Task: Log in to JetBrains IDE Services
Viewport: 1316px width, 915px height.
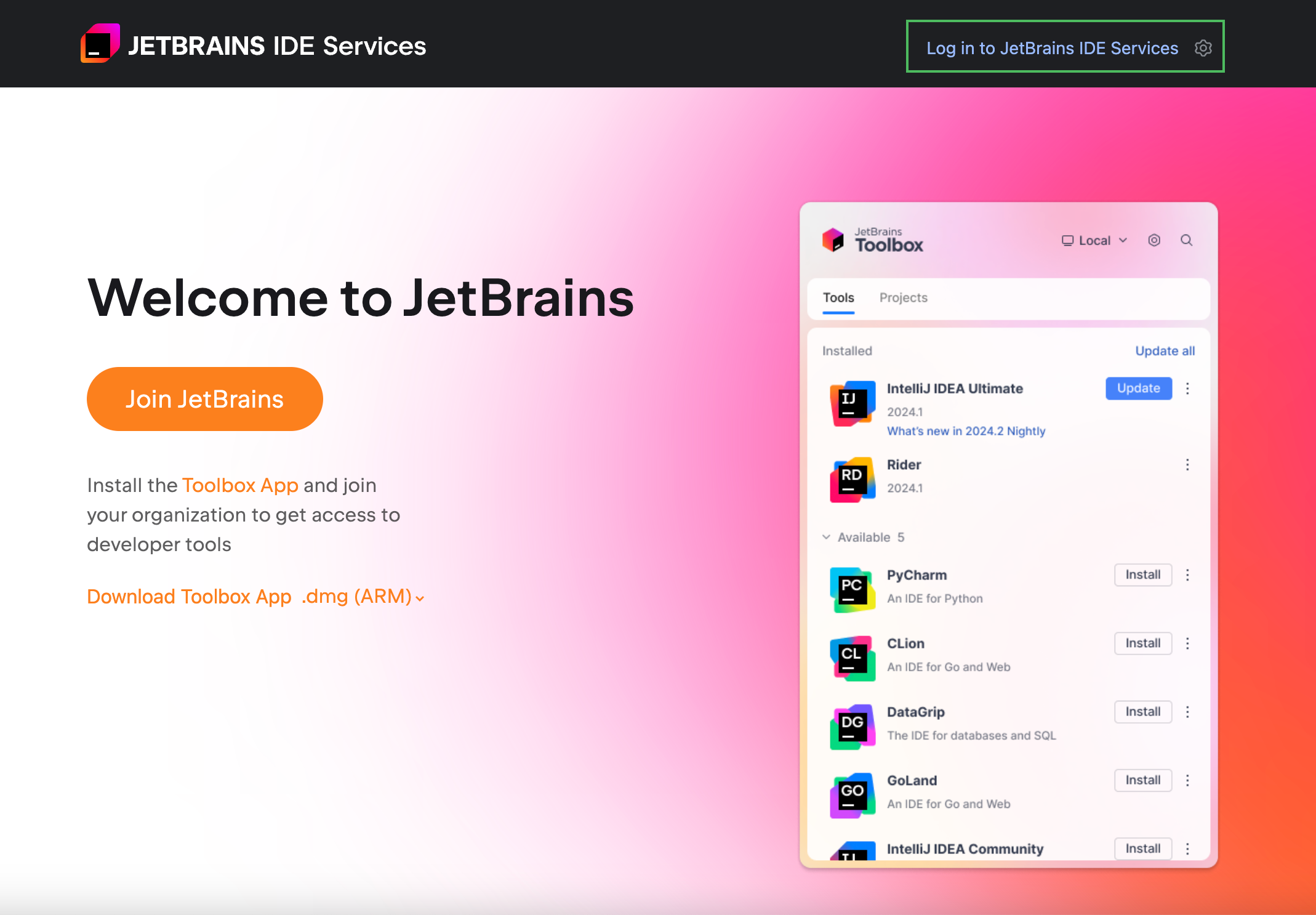Action: (x=1053, y=47)
